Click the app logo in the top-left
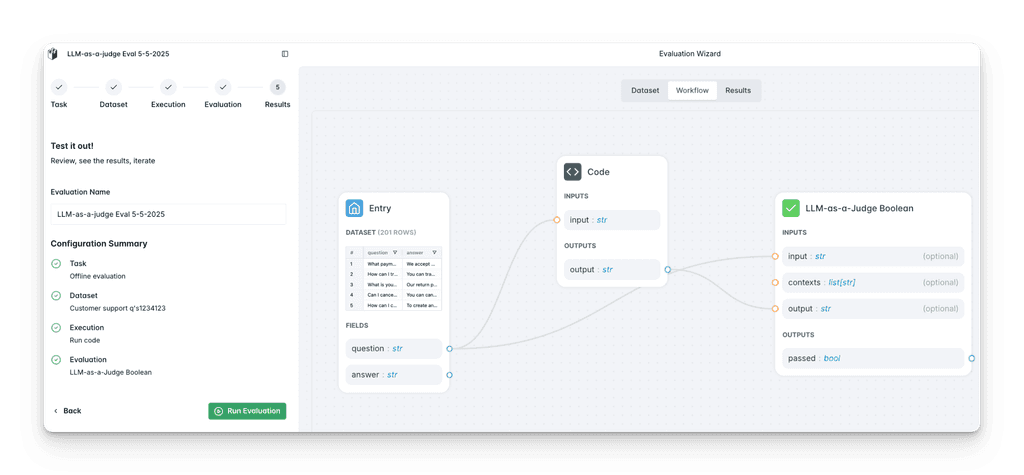The width and height of the screenshot is (1024, 475). tap(53, 54)
